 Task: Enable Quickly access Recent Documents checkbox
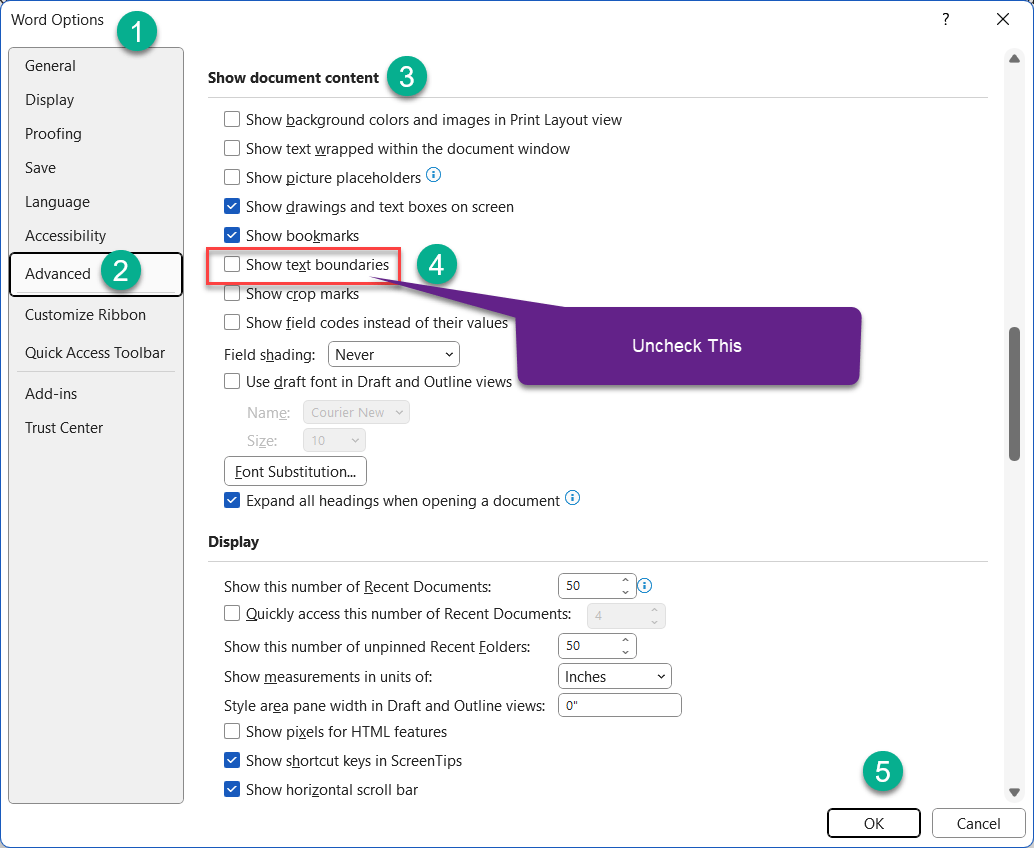click(x=232, y=614)
